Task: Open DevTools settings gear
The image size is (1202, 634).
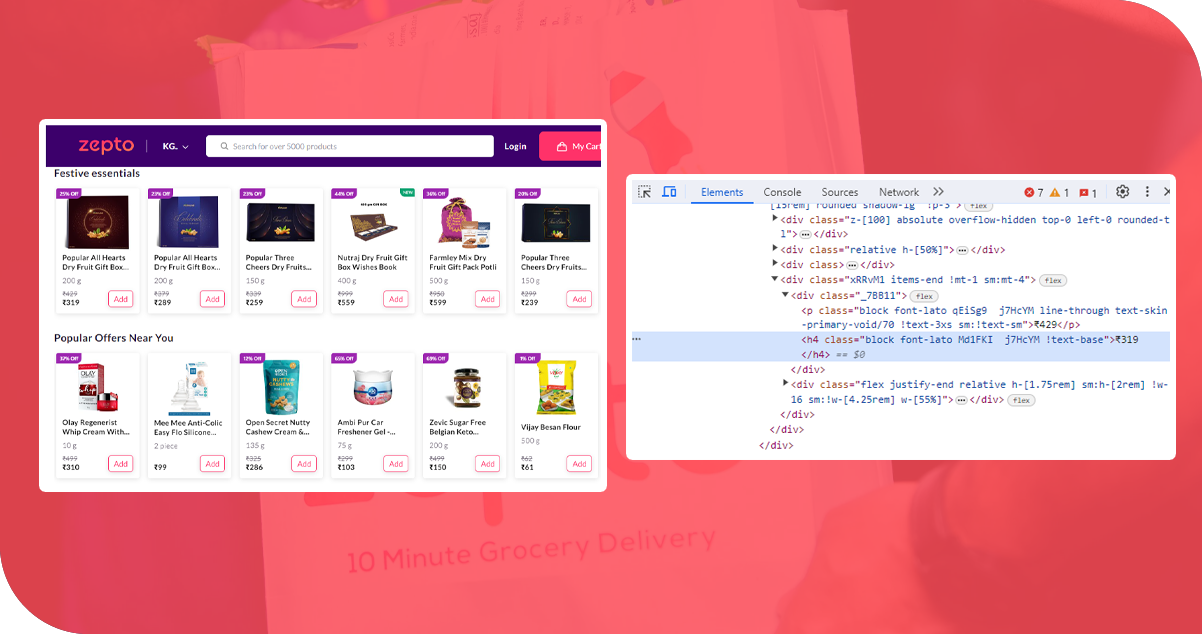Action: (1122, 192)
